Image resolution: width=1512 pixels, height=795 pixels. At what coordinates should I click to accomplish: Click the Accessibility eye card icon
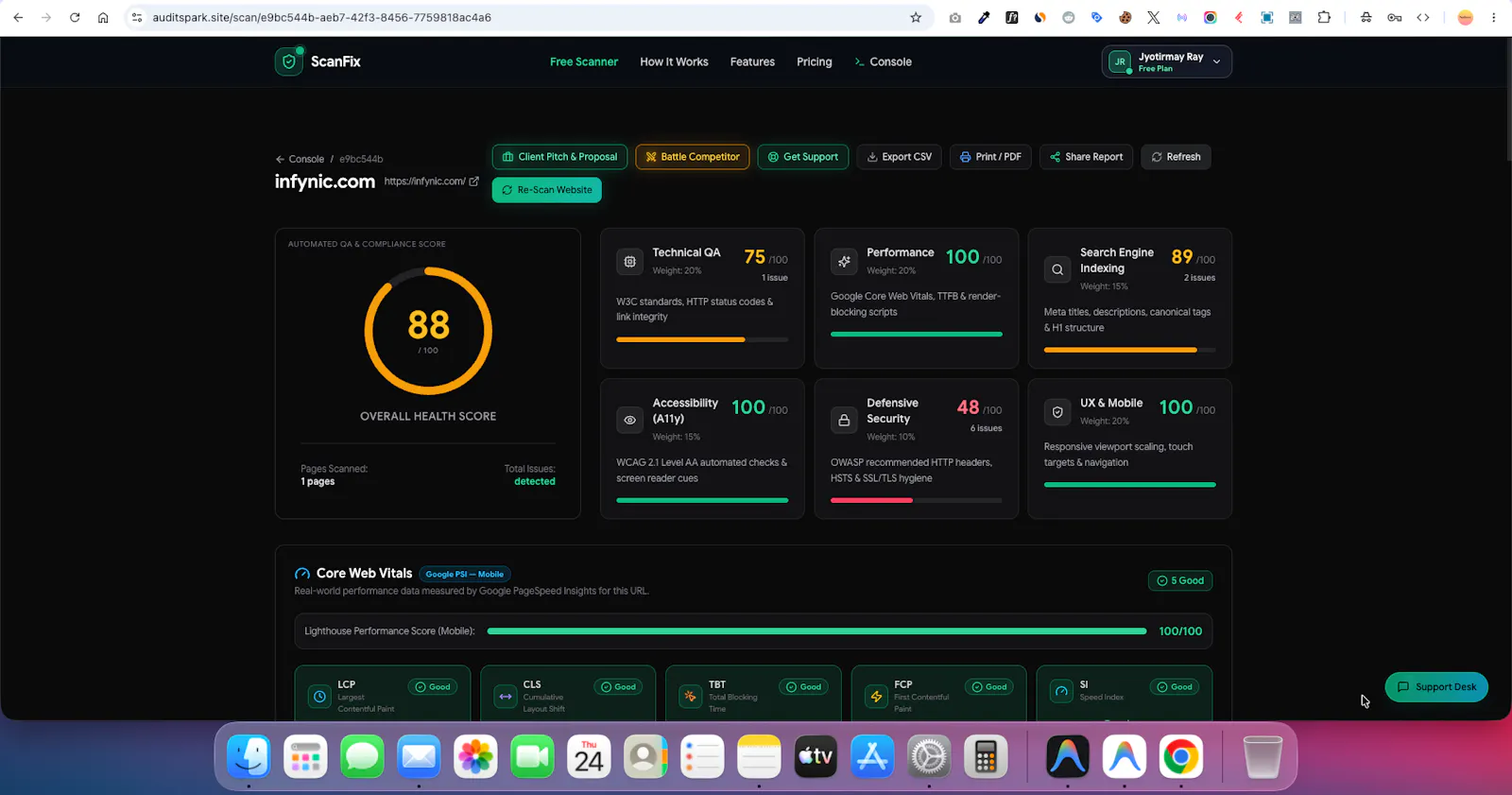[629, 420]
